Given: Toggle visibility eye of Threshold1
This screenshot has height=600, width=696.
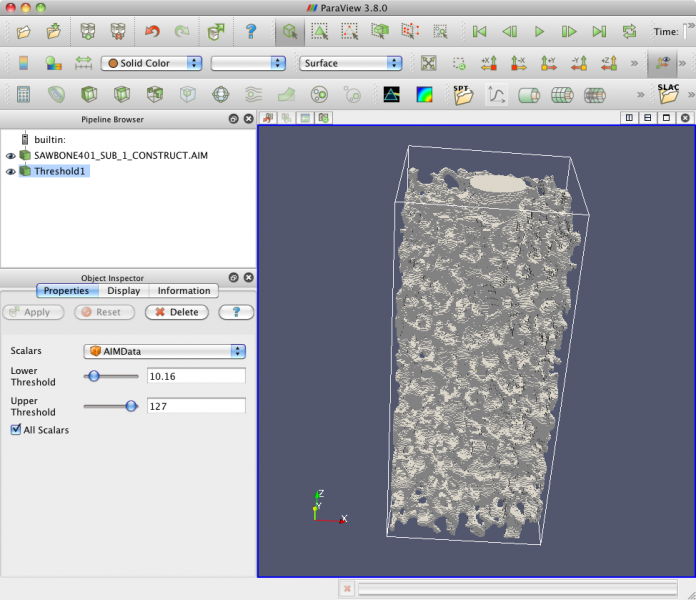Looking at the screenshot, I should (x=11, y=172).
